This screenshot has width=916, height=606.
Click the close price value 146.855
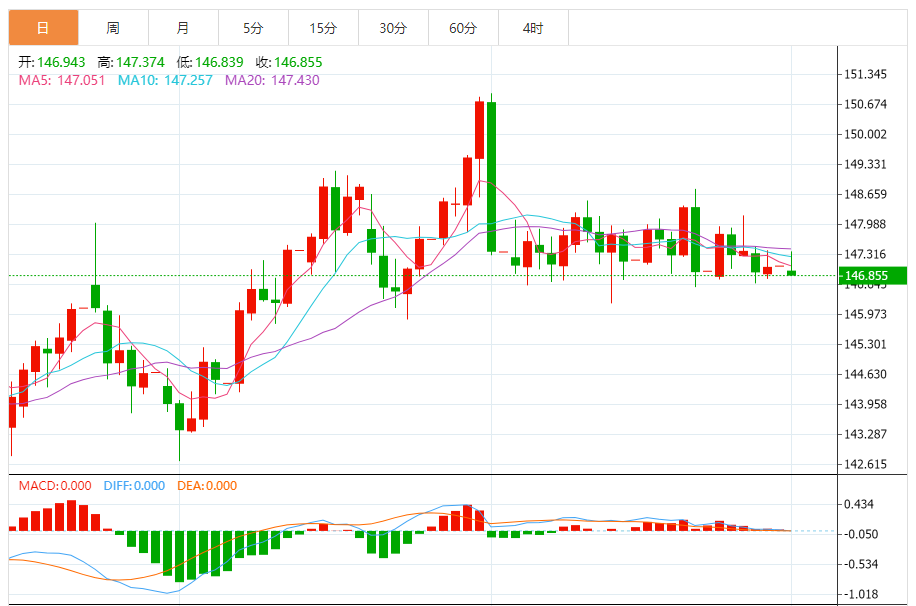click(298, 62)
